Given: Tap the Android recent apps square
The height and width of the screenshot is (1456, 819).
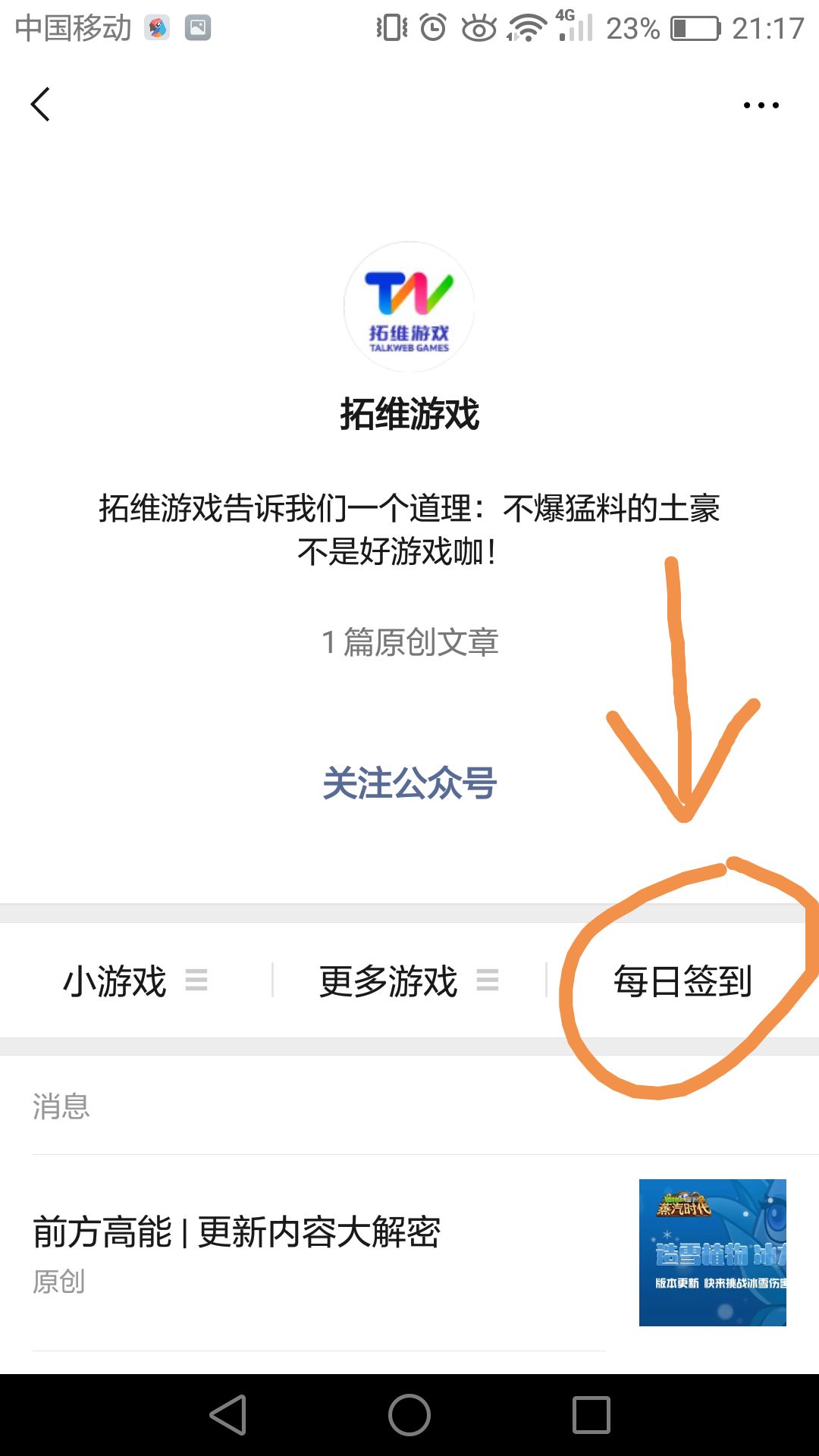Looking at the screenshot, I should coord(591,1414).
